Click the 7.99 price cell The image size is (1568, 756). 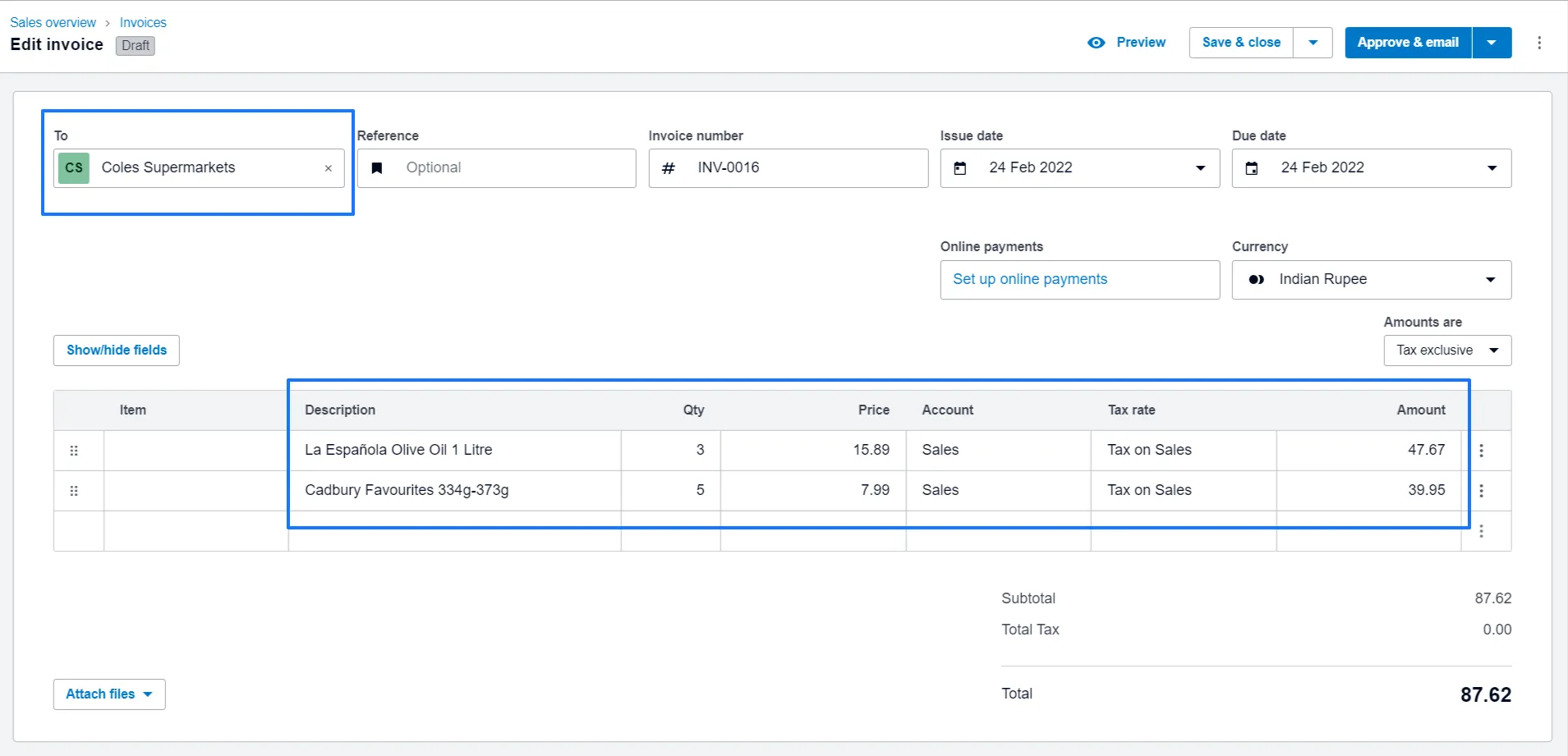(x=813, y=491)
